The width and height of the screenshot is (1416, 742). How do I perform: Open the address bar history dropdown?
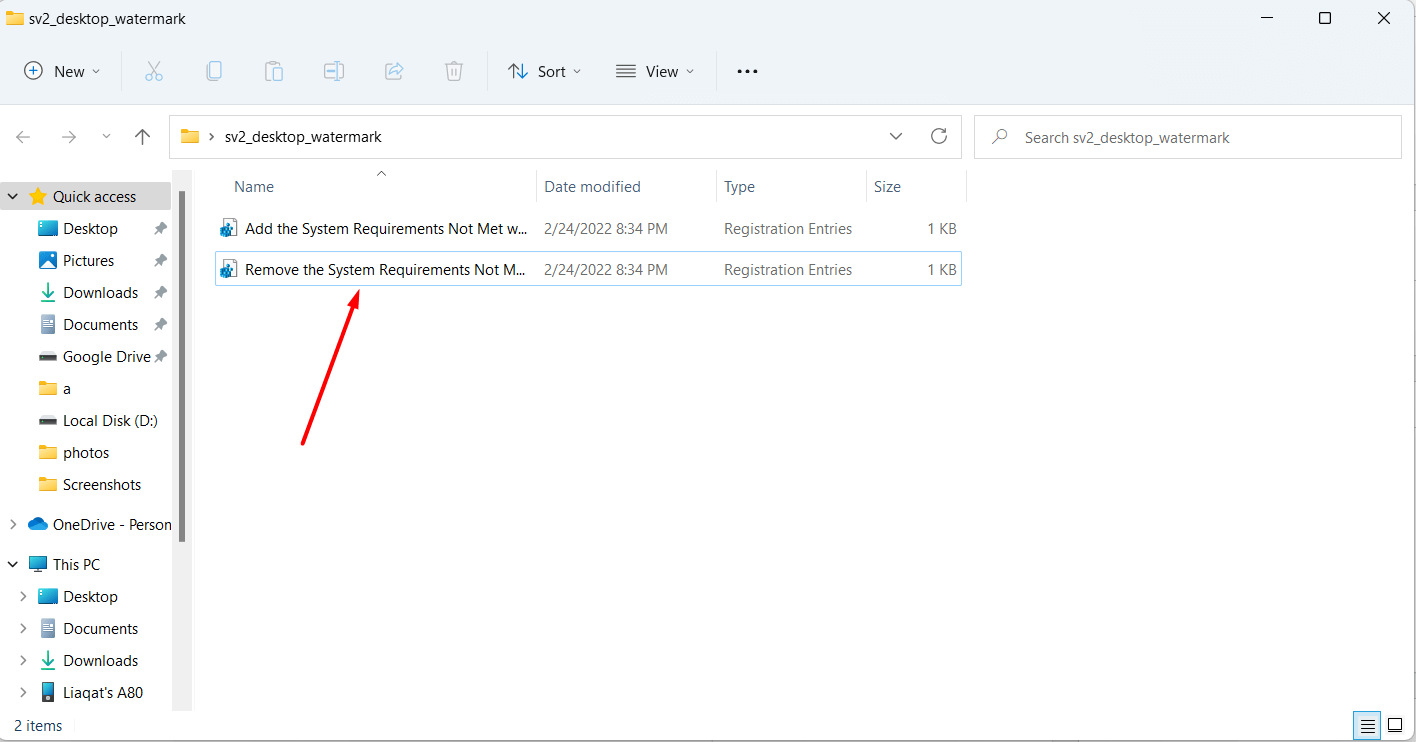pyautogui.click(x=896, y=137)
